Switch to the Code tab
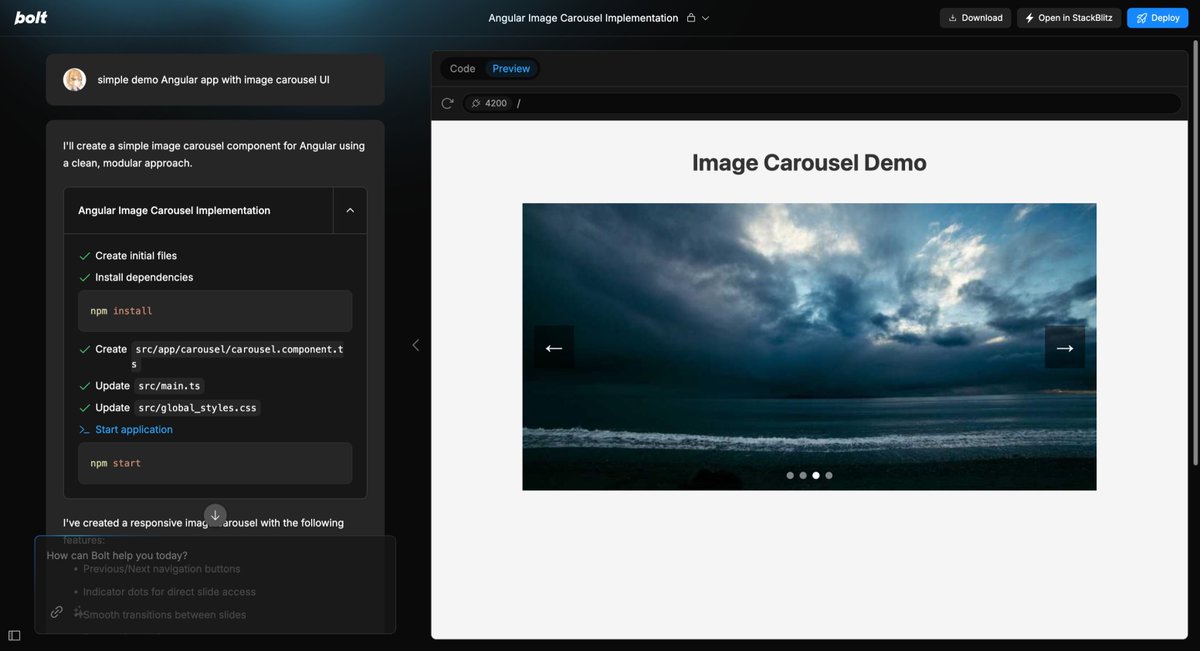 (x=462, y=69)
